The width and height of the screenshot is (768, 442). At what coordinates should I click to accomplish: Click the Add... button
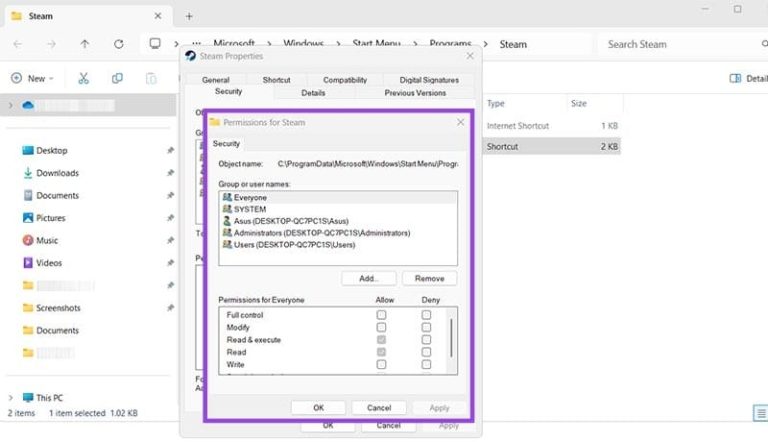pyautogui.click(x=369, y=279)
